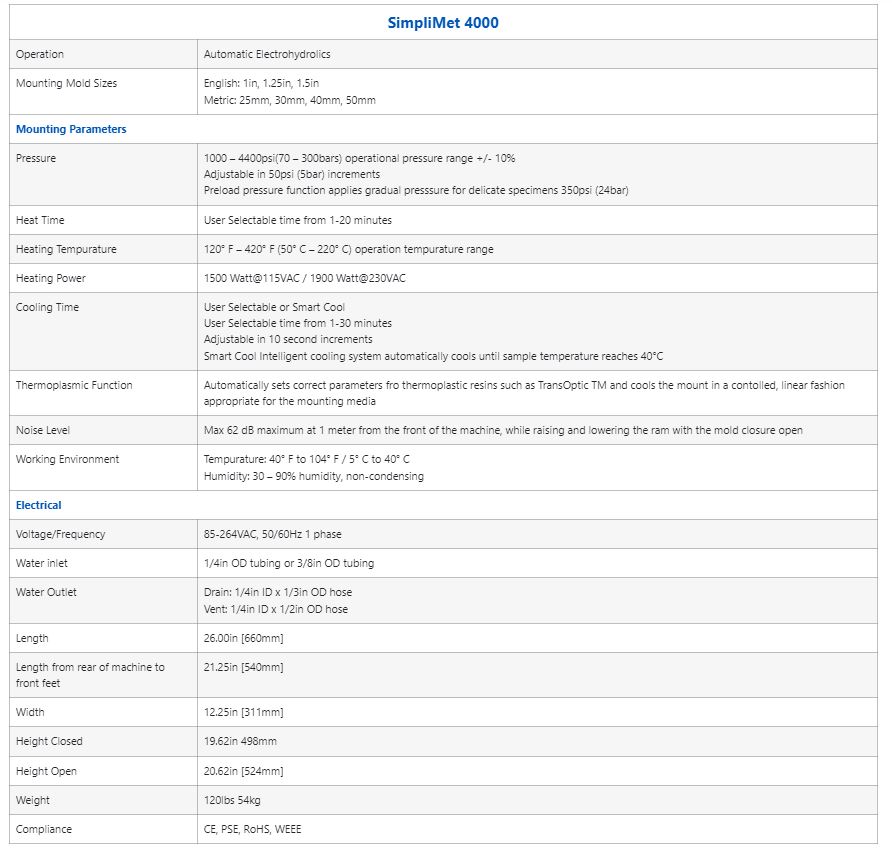This screenshot has height=854, width=892.
Task: Click Vent: 1/4in ID x 1/2in OD hose
Action: (x=275, y=609)
